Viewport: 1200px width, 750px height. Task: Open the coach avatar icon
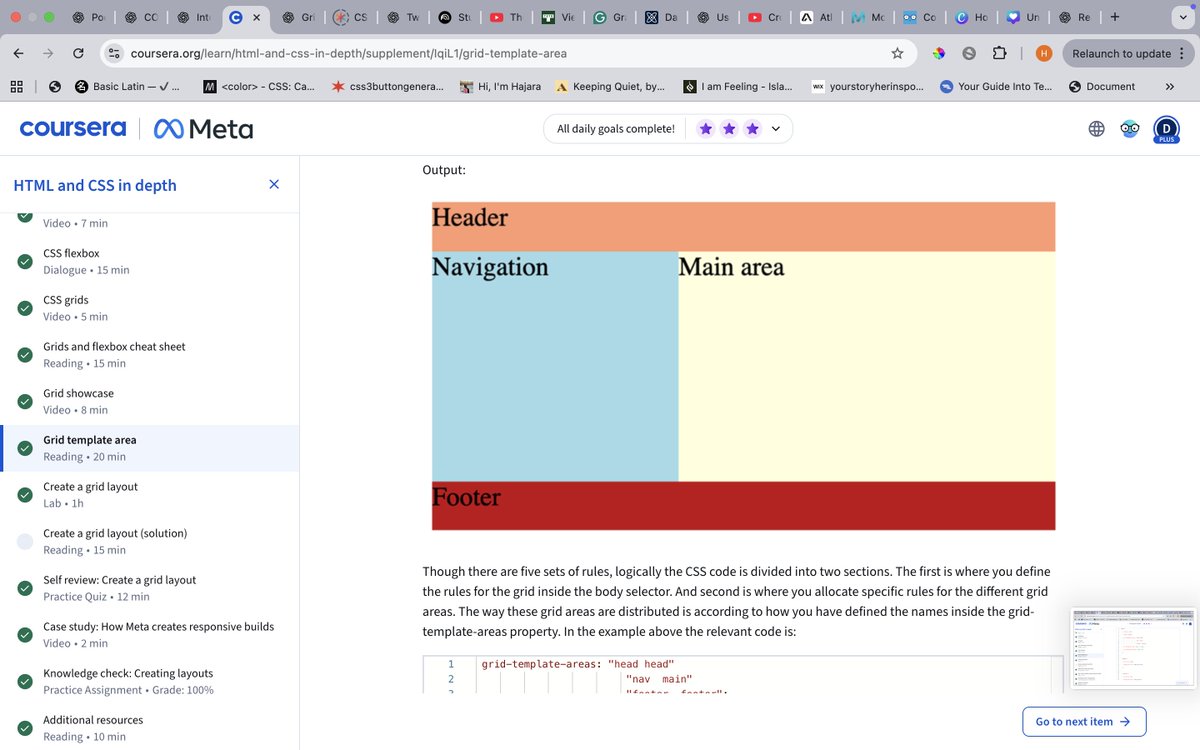click(1130, 128)
